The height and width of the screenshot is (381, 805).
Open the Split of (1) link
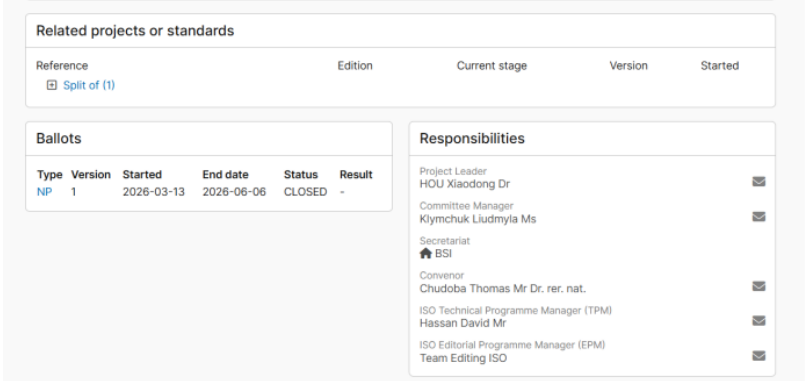click(89, 85)
